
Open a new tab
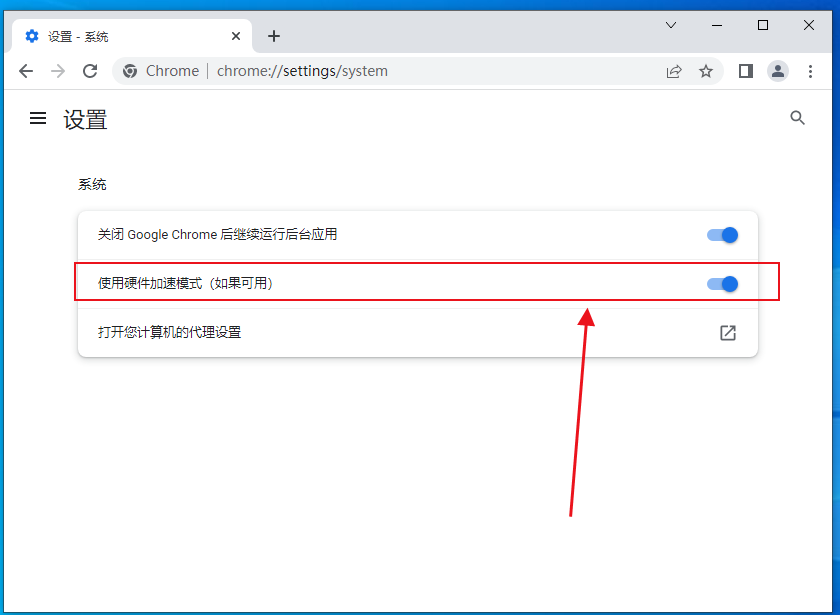click(274, 36)
